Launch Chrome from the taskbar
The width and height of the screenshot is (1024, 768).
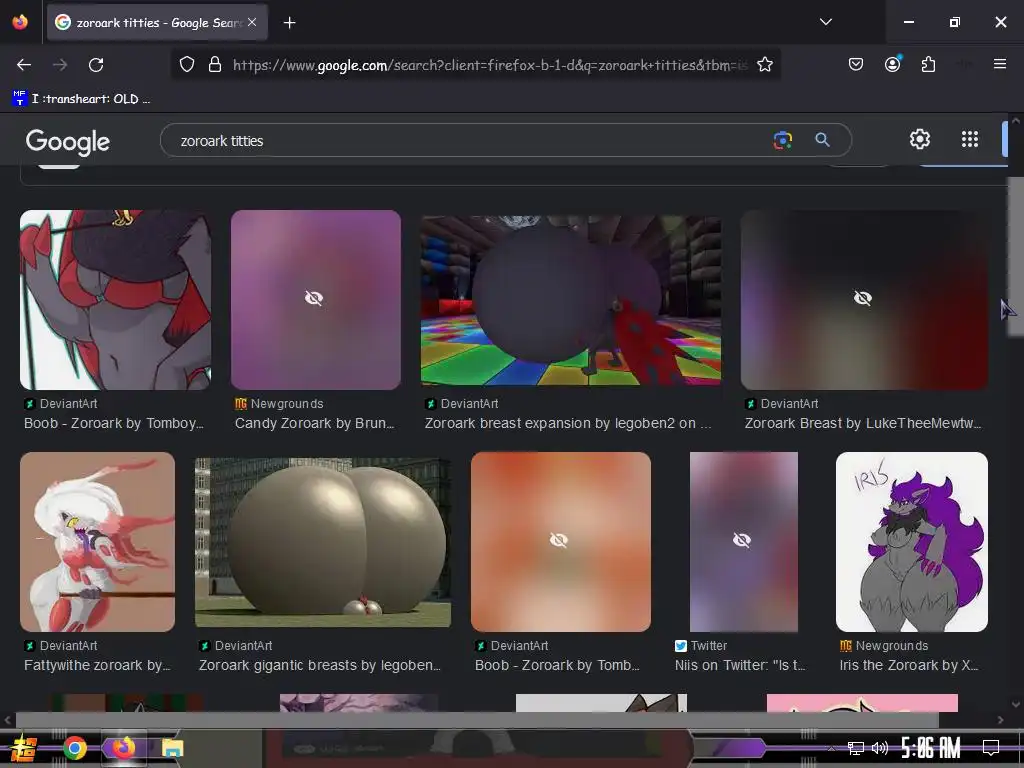75,748
